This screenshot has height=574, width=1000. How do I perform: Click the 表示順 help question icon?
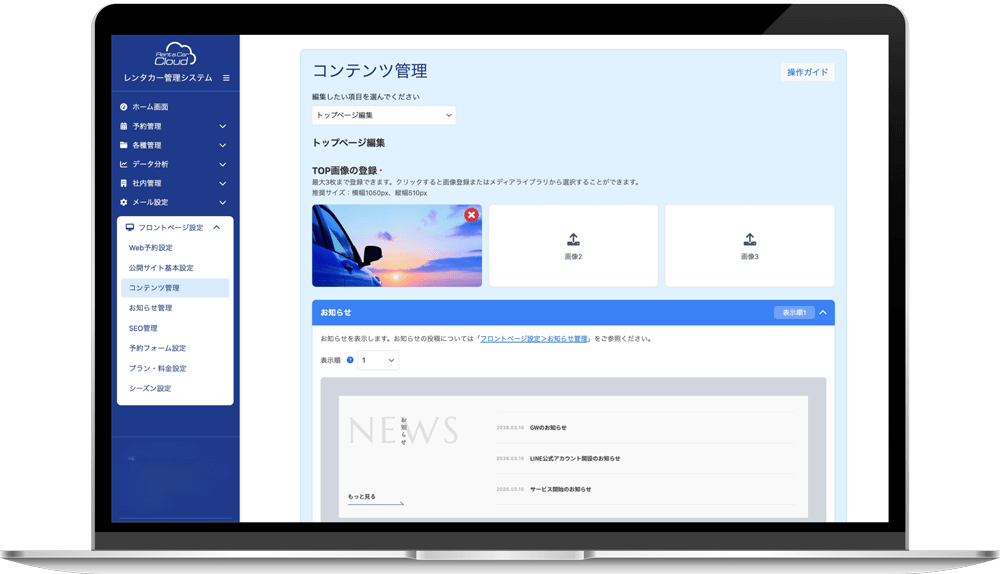[350, 360]
